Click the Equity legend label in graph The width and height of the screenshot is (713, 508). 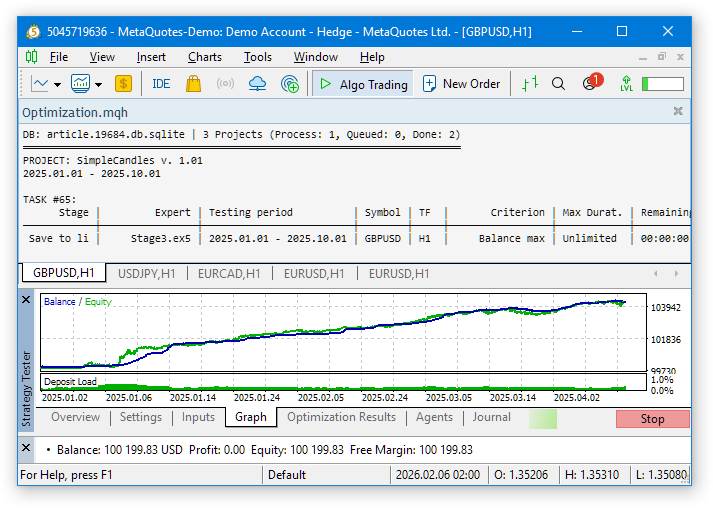pos(98,302)
